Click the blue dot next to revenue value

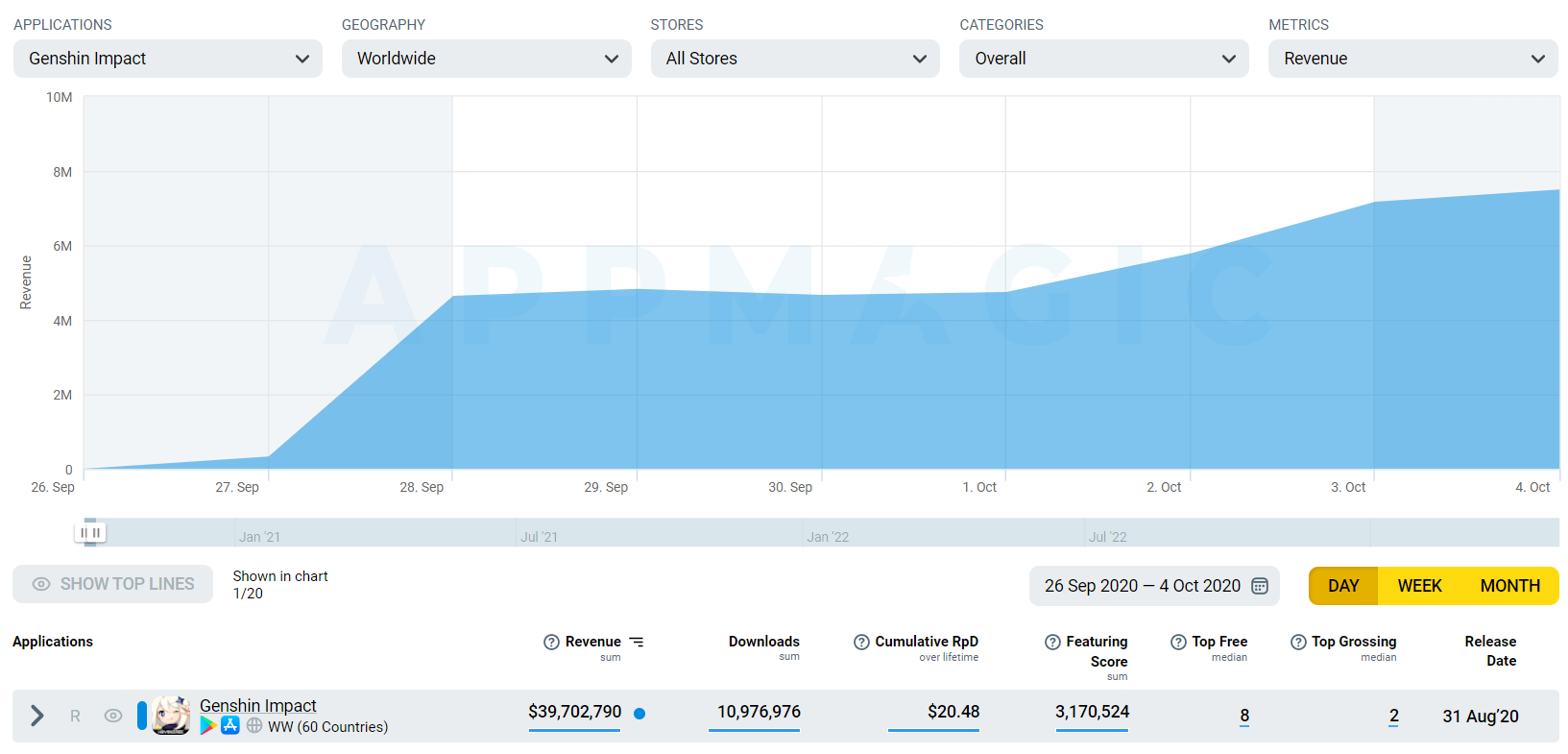(x=639, y=714)
